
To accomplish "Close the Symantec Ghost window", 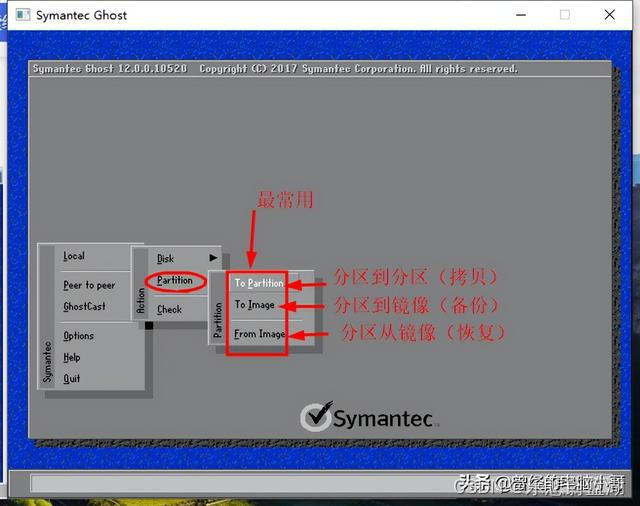I will pyautogui.click(x=610, y=15).
